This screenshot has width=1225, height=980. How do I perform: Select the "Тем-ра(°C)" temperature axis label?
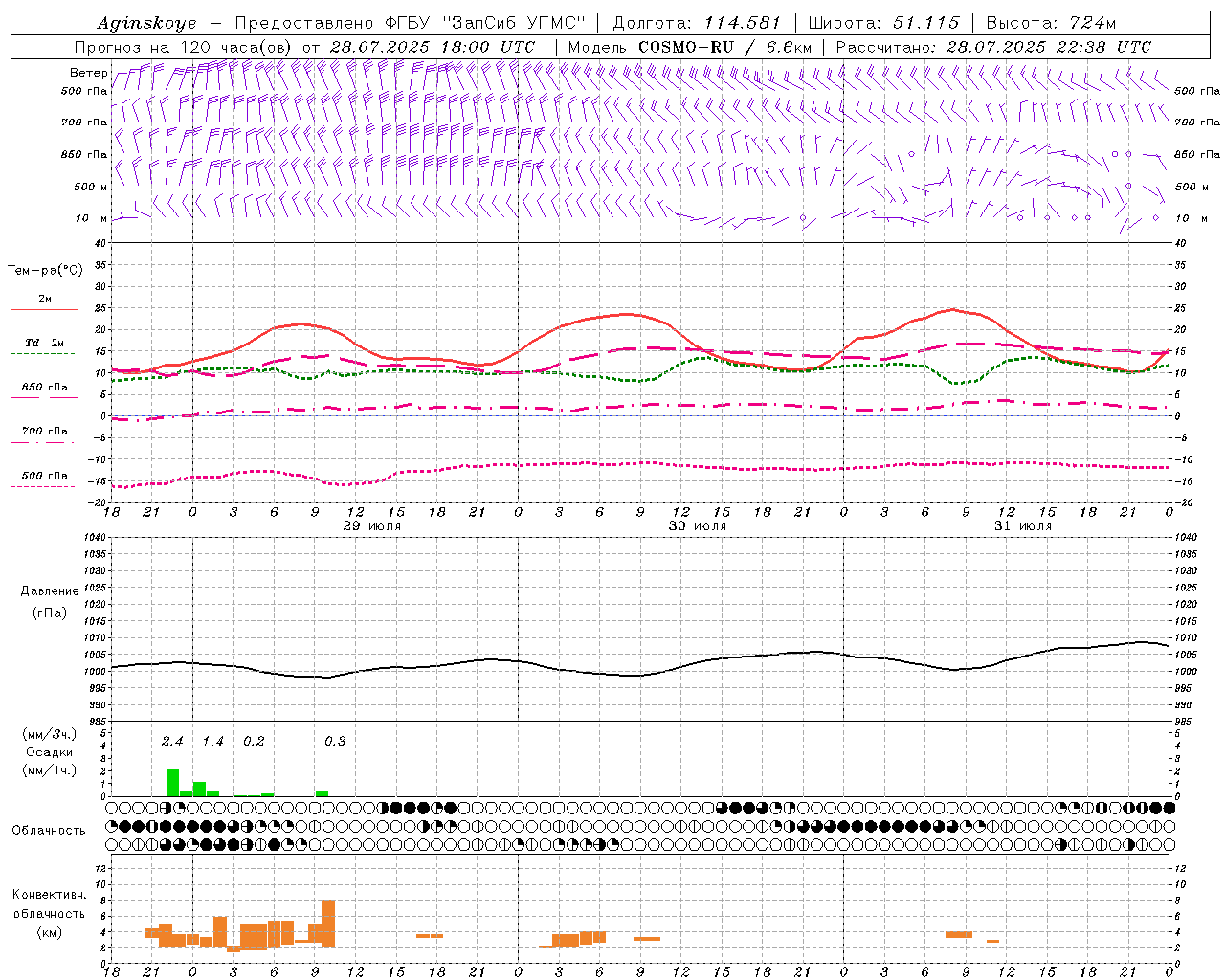click(x=45, y=271)
